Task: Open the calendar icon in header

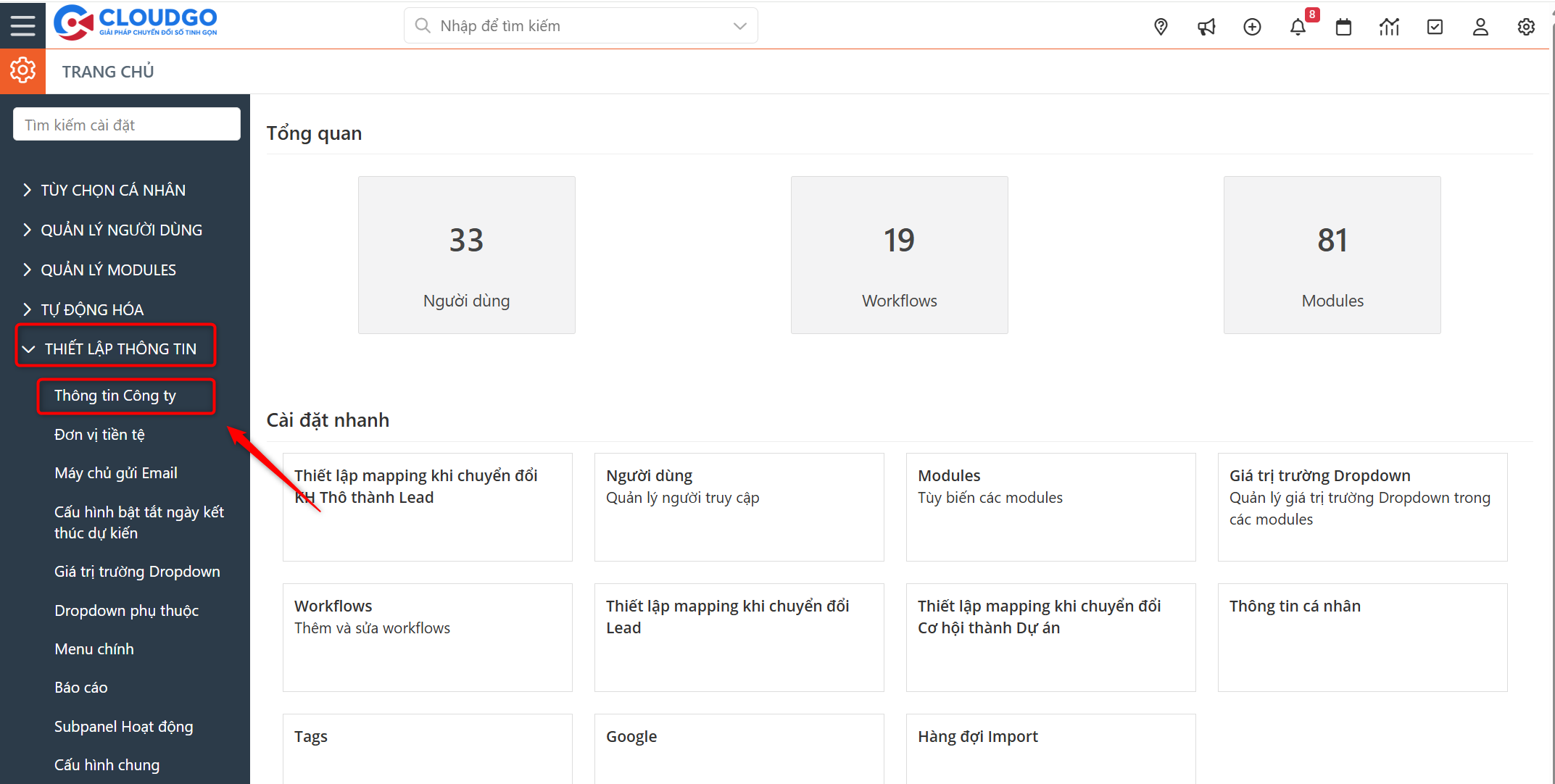Action: click(1343, 27)
